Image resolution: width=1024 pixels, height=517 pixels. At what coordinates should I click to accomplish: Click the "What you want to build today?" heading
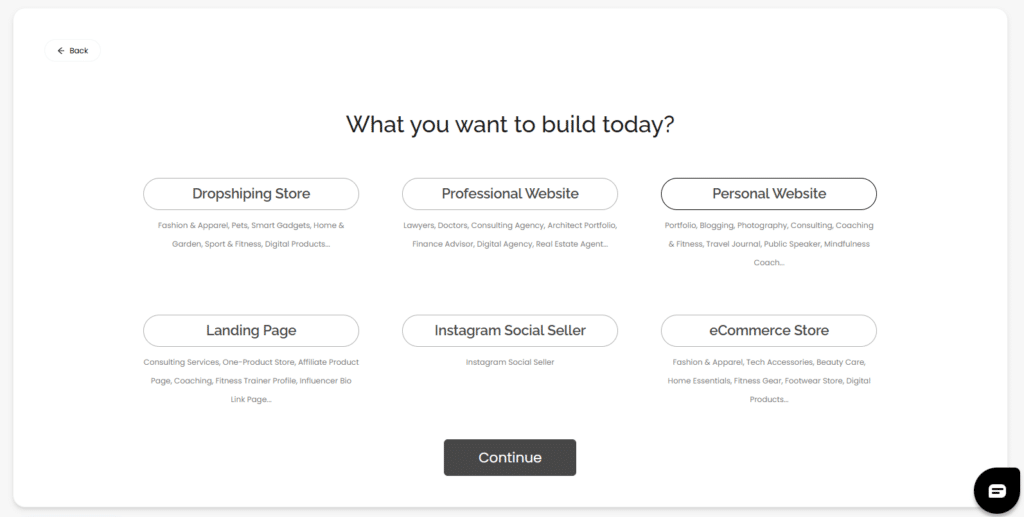coord(510,125)
